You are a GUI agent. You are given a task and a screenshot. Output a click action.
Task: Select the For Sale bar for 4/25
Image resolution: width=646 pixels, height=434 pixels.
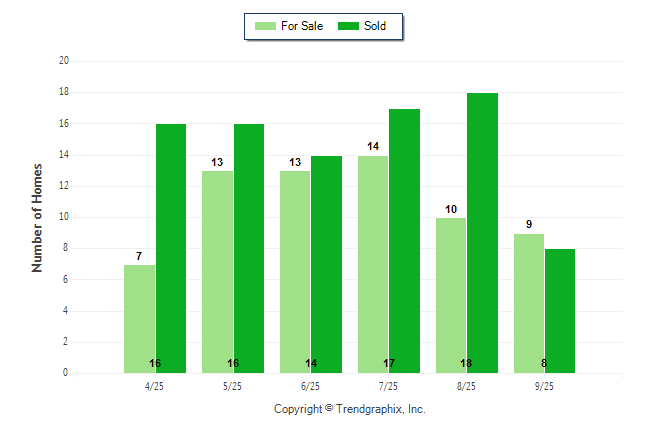click(139, 318)
